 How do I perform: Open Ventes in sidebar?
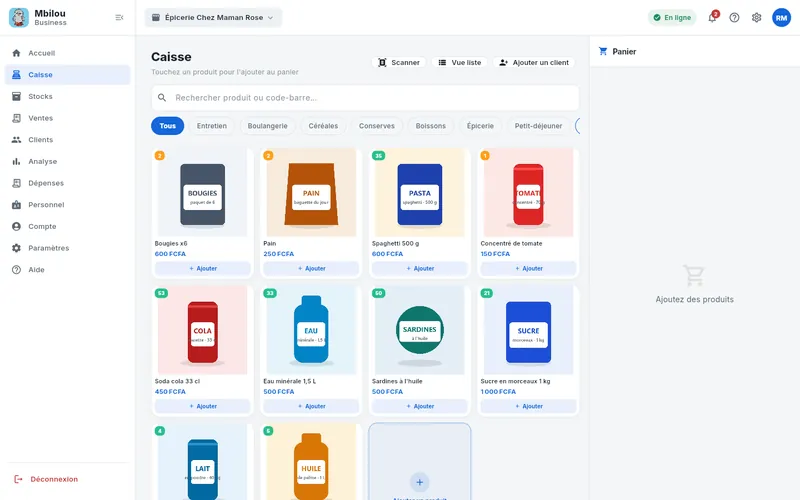[67, 118]
